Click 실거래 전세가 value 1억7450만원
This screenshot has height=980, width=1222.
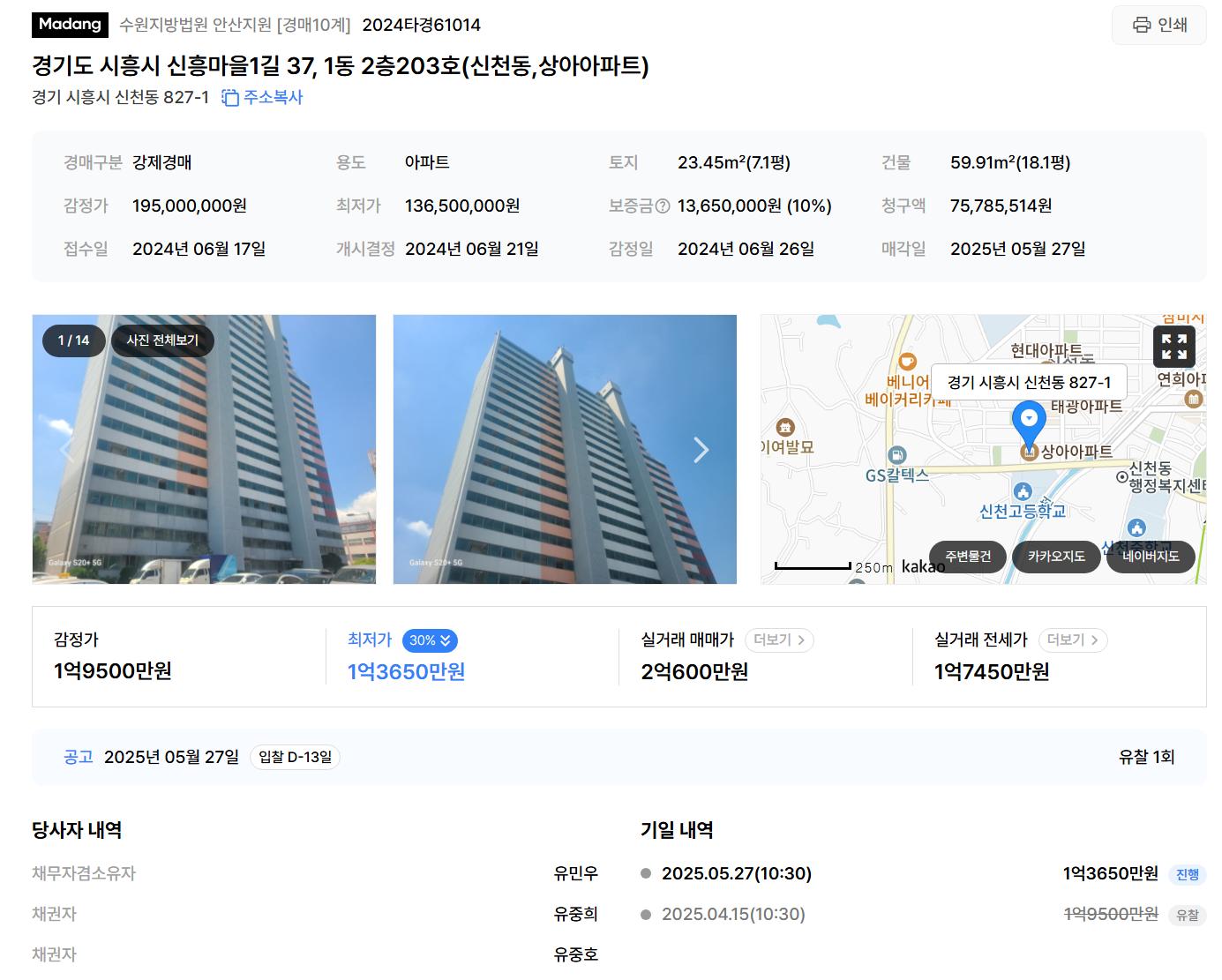tap(992, 672)
